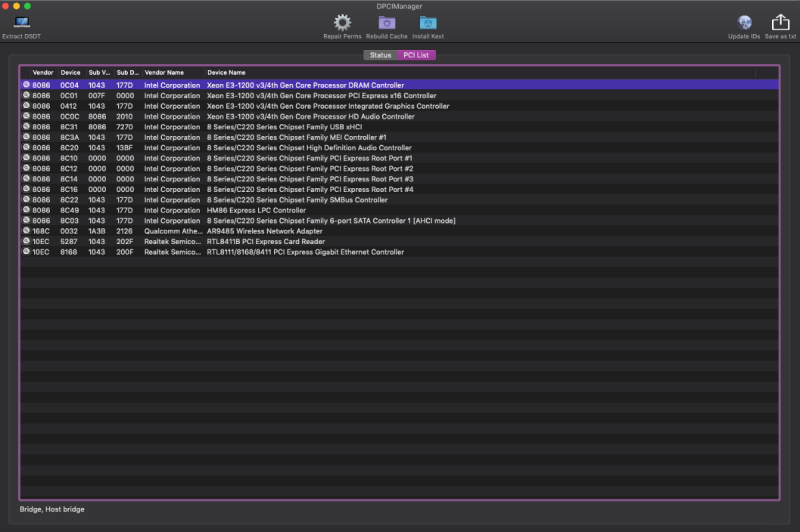Select the SMBus Controller row
Image resolution: width=800 pixels, height=532 pixels.
click(x=297, y=200)
